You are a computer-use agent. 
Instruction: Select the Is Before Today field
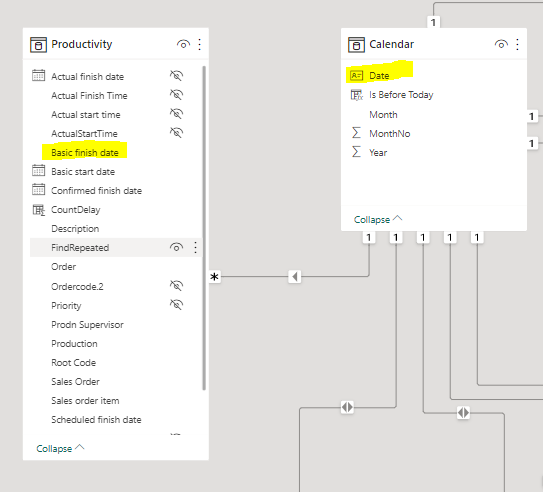click(x=401, y=95)
